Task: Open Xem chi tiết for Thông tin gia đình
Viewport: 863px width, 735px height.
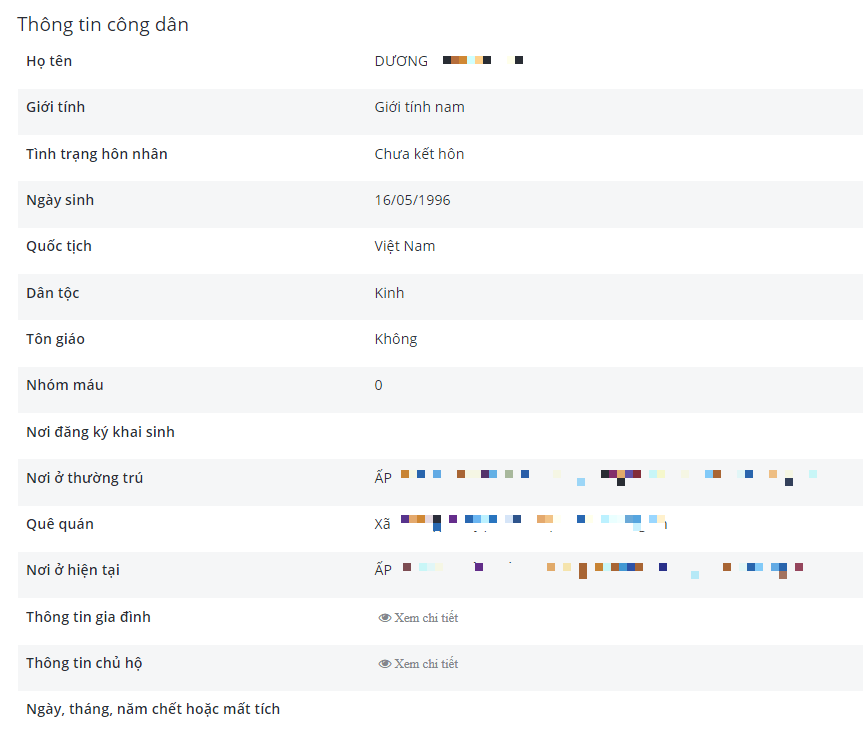Action: click(x=426, y=618)
